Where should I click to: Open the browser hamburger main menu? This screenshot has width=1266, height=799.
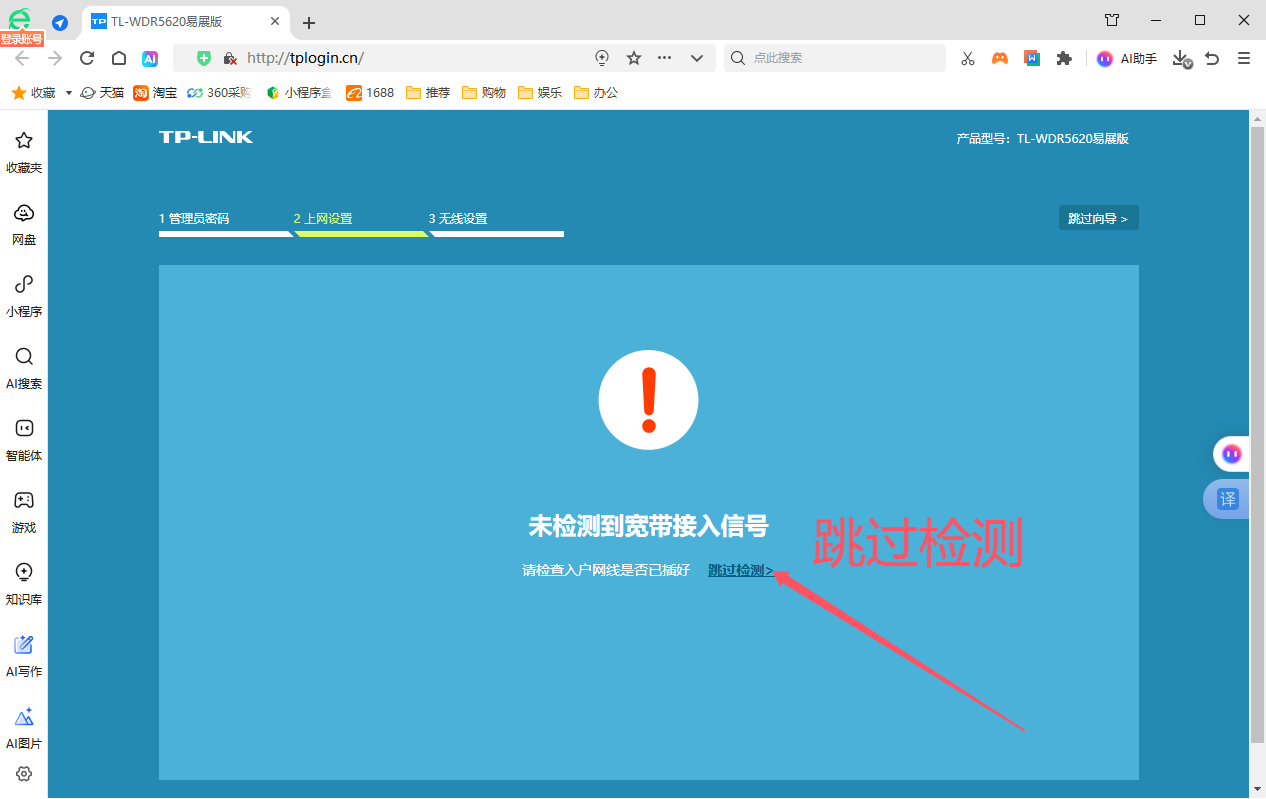point(1244,58)
